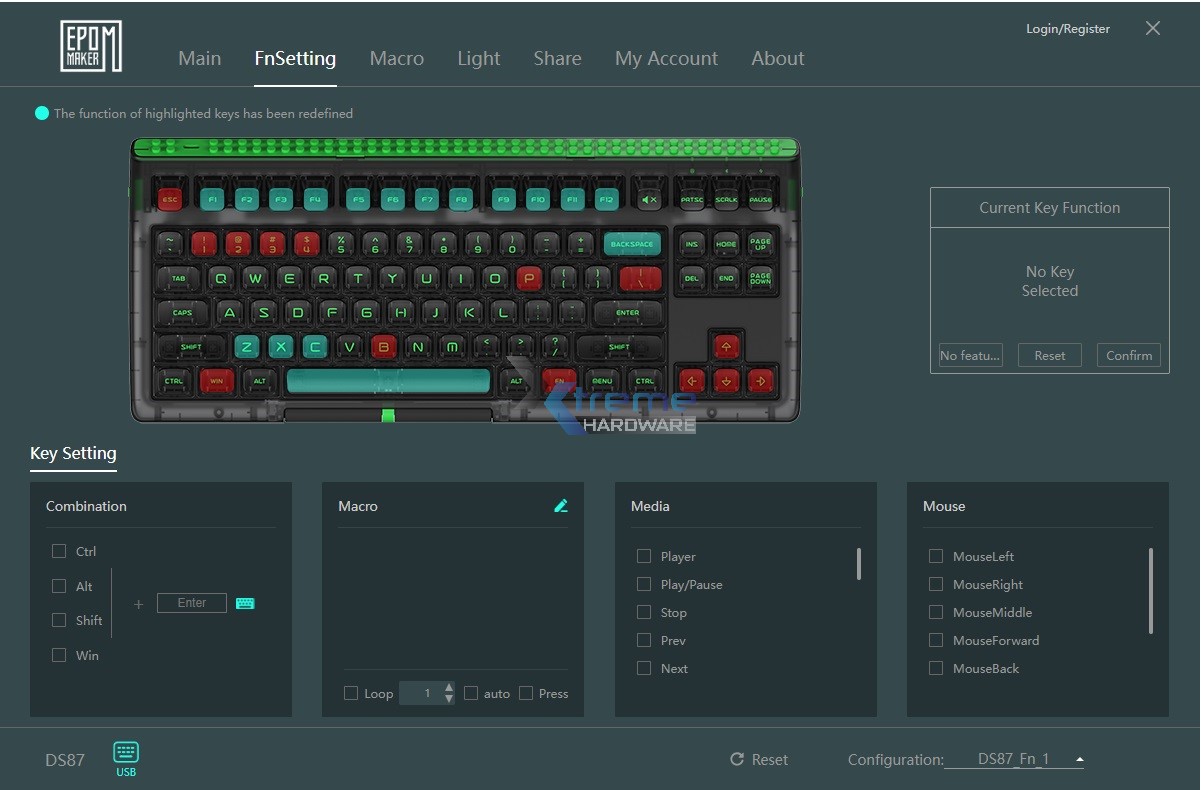Click the Epomaker logo
Screen dimensions: 1201x790
click(x=90, y=46)
